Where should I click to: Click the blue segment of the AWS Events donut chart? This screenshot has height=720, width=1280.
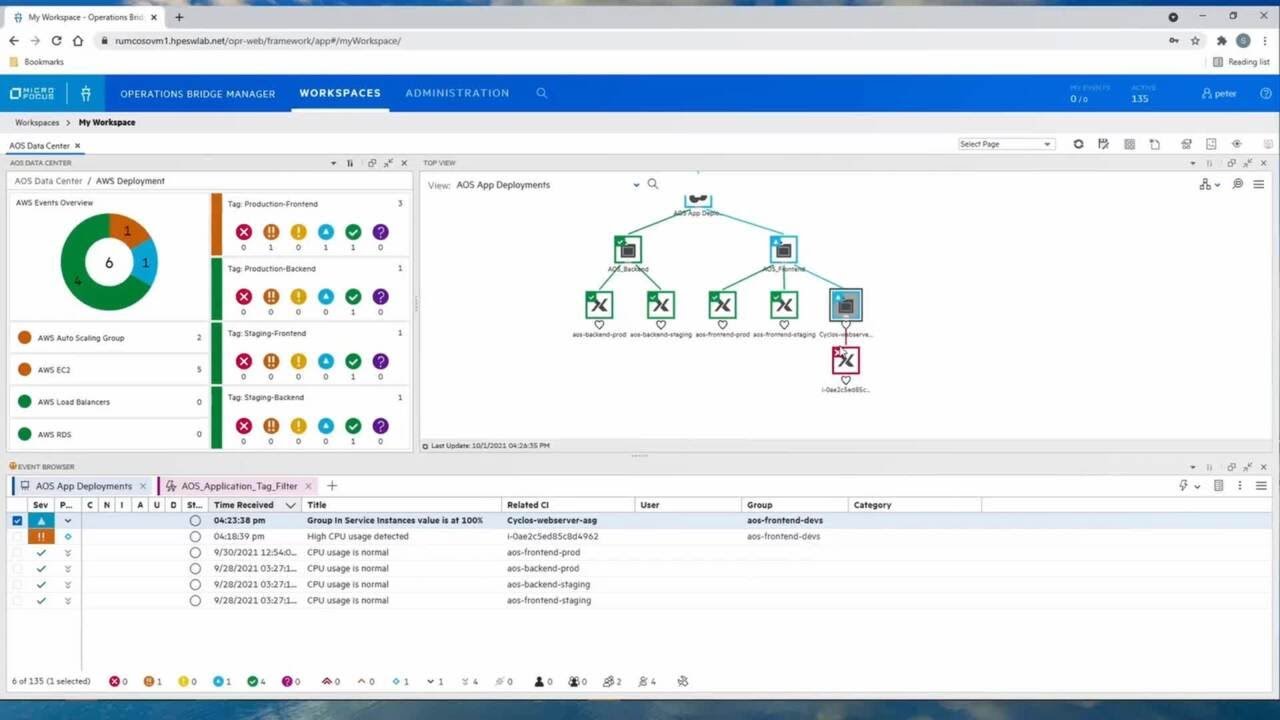tap(145, 263)
